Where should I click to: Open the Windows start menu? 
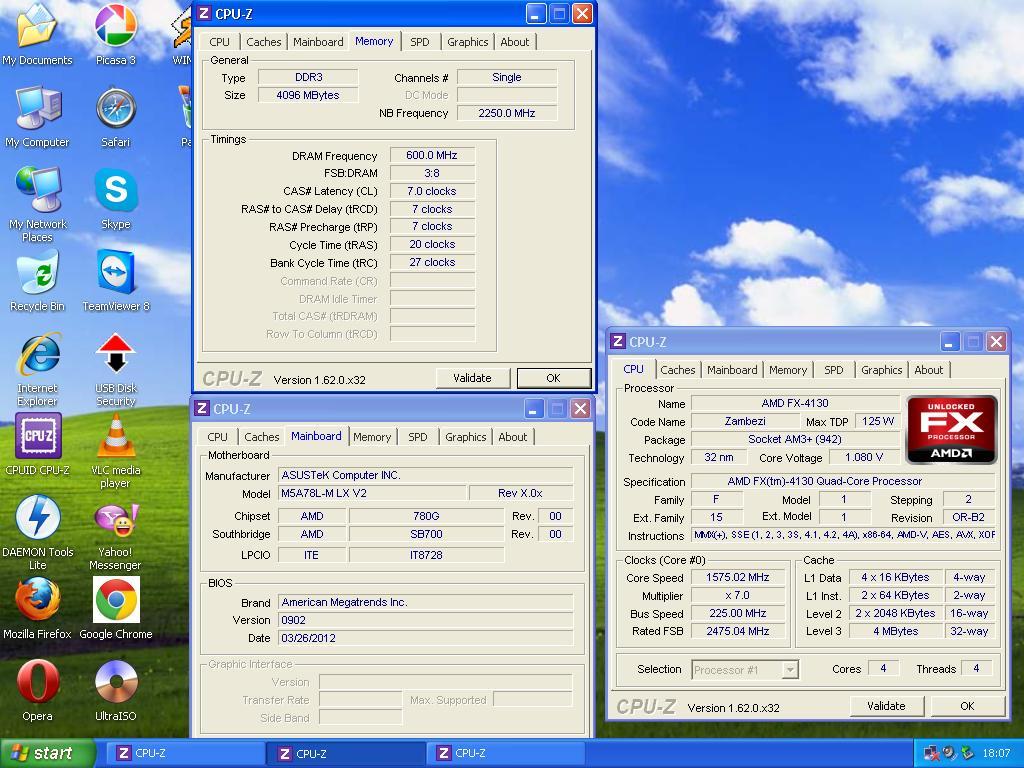coord(47,753)
